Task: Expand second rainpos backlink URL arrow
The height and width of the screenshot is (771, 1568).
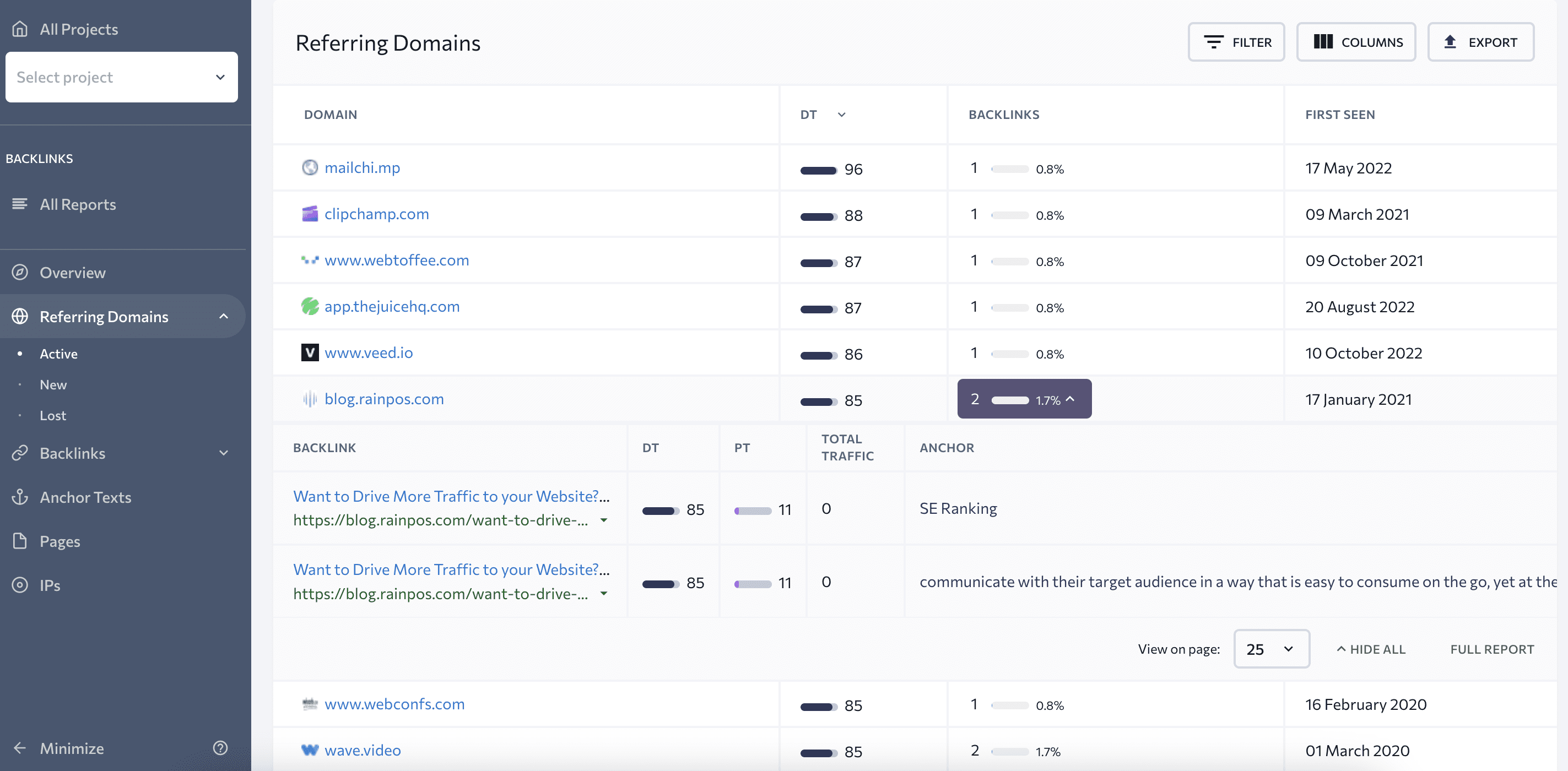Action: pos(603,593)
